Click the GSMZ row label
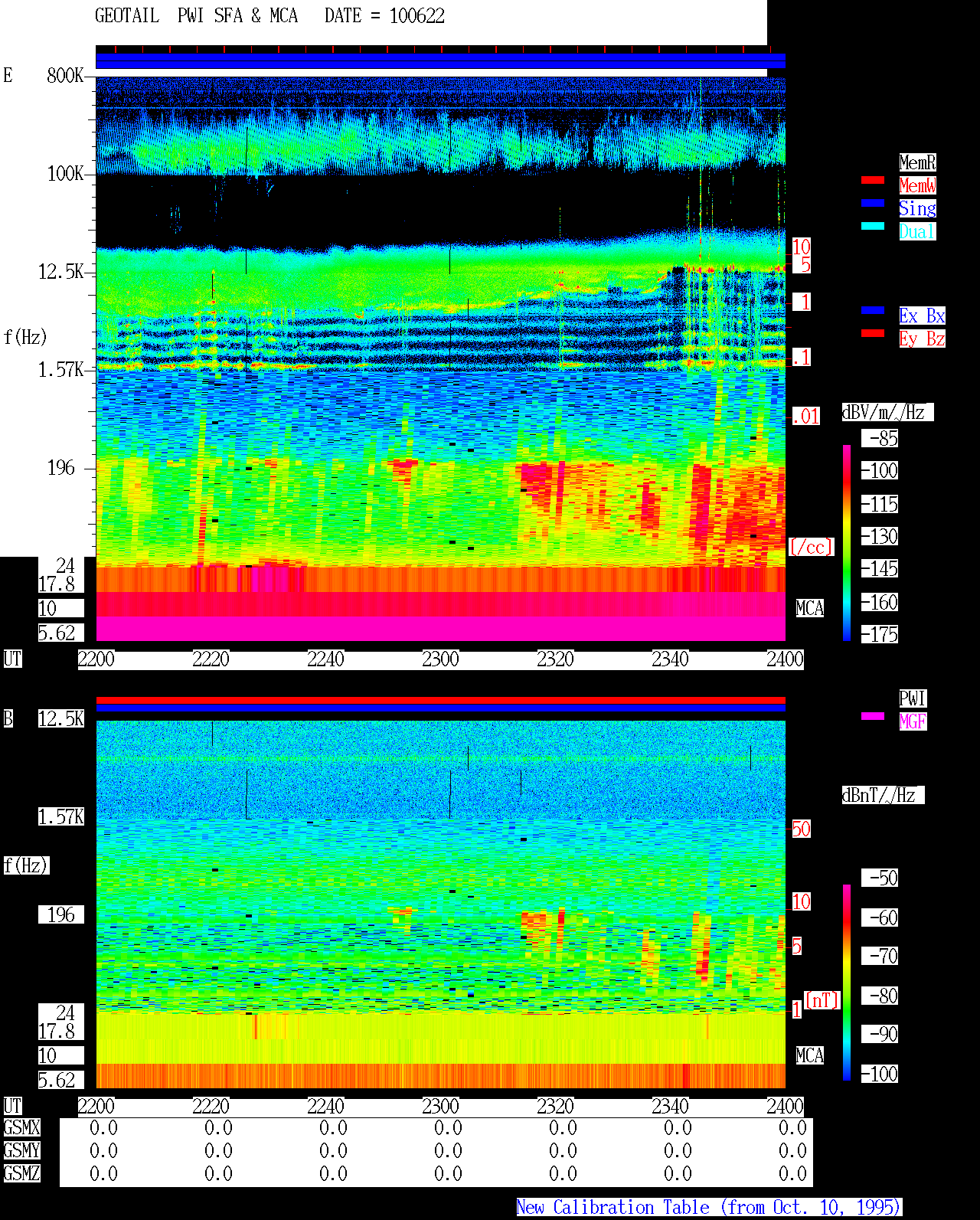The width and height of the screenshot is (980, 1220). 21,1173
